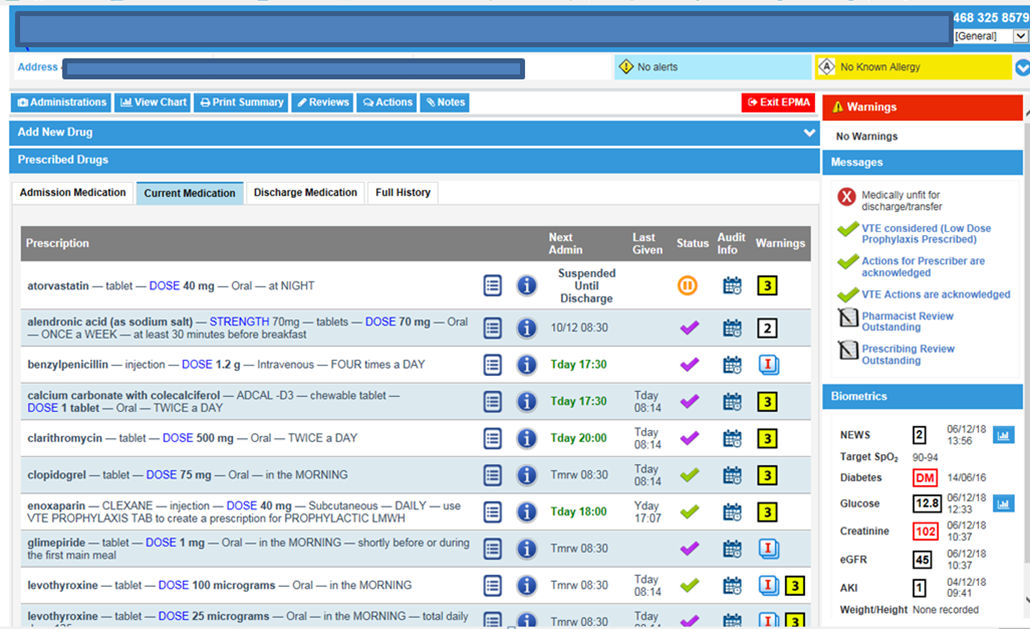1030x629 pixels.
Task: Open the interaction warning icon for levothyroxine 100 micrograms
Action: (769, 585)
